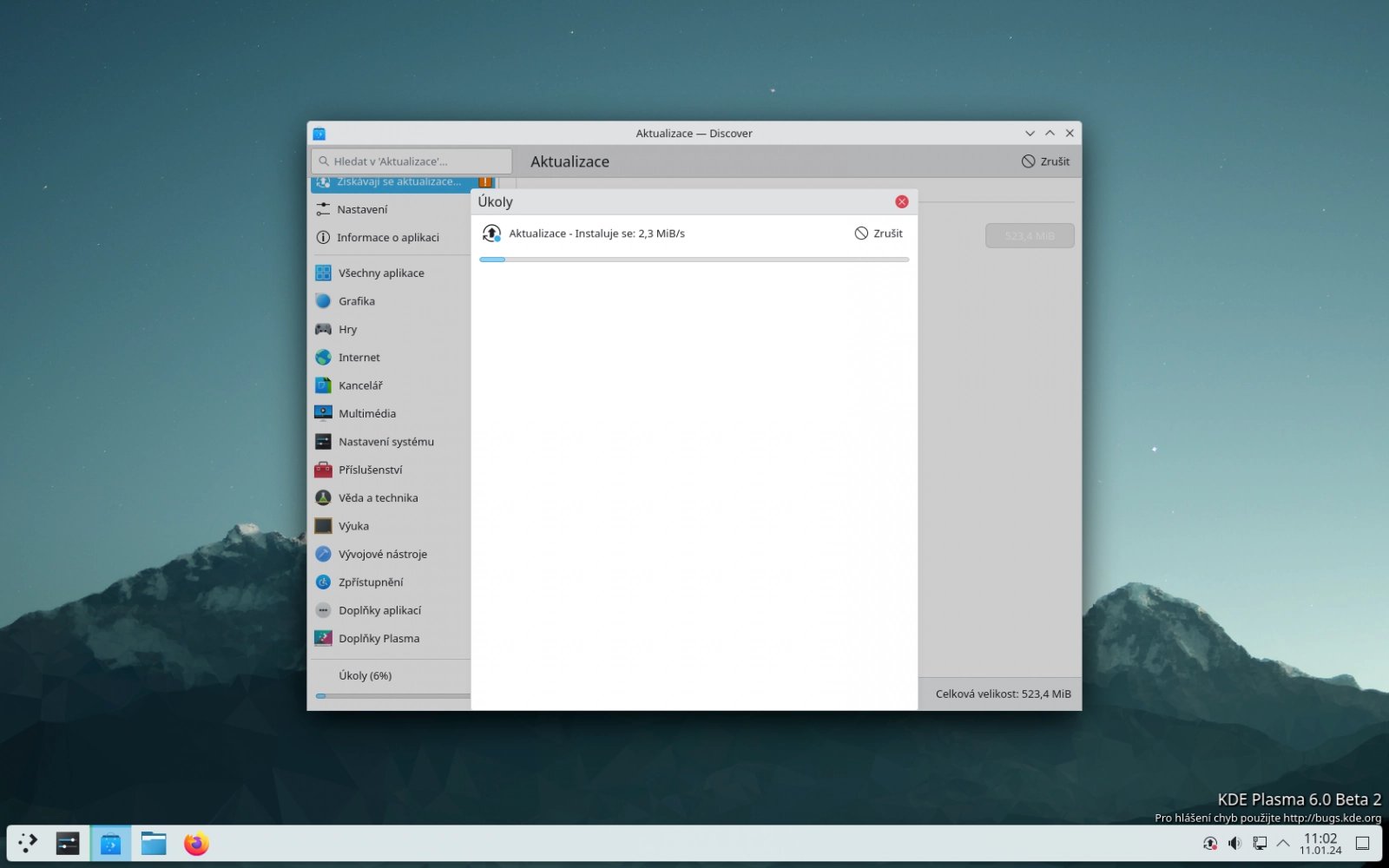Expand the hidden system tray icons
The height and width of the screenshot is (868, 1389).
point(1283,843)
